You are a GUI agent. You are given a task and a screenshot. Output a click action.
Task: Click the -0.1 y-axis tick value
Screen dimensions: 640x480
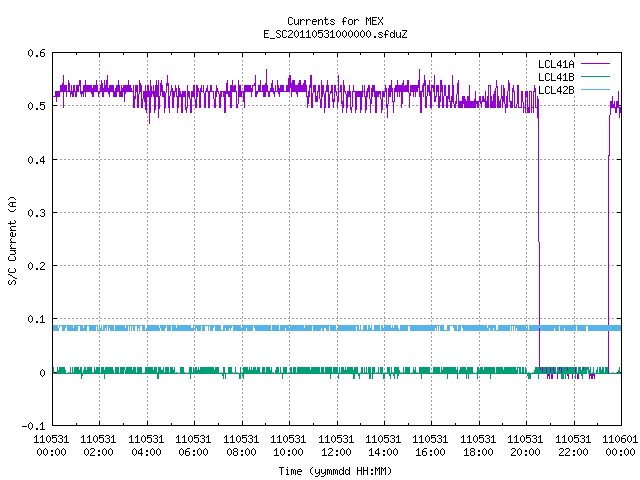pos(33,426)
